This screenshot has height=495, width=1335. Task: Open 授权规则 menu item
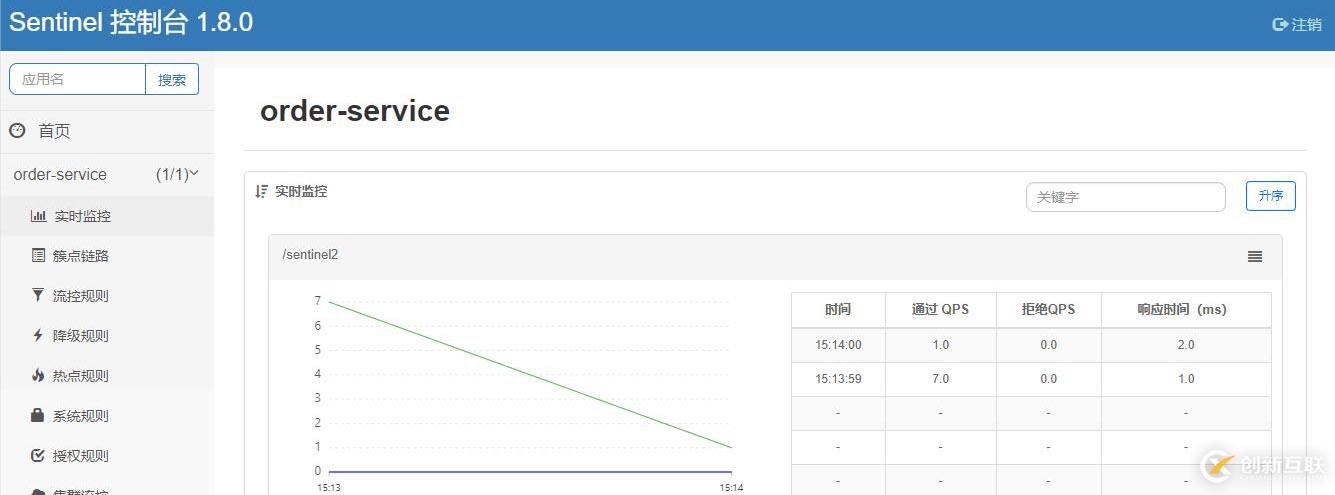click(81, 456)
